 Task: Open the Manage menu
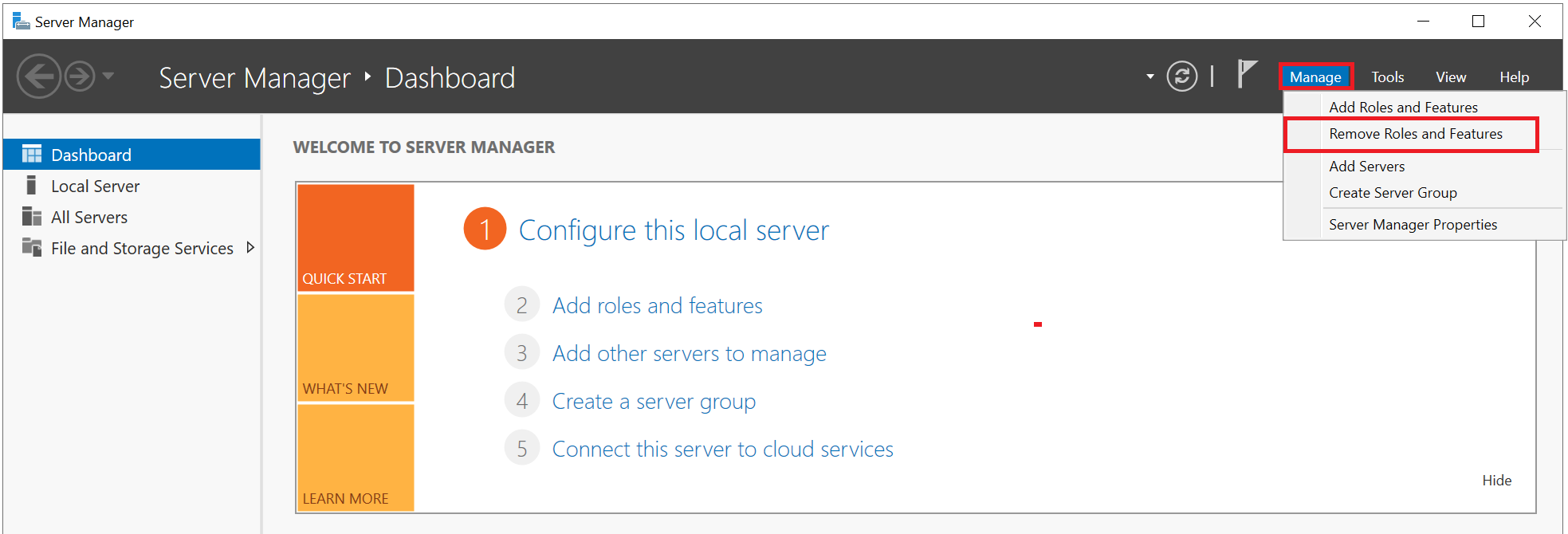click(1315, 77)
